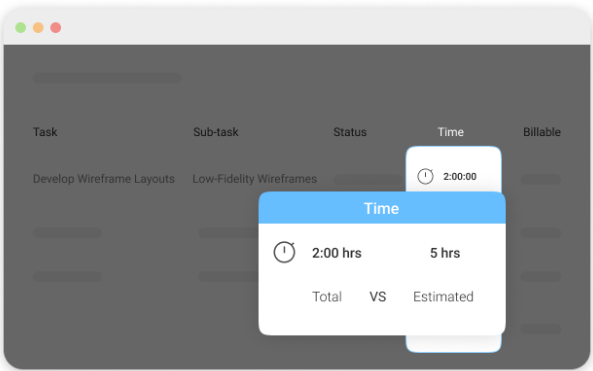Click the orange window control dot
This screenshot has height=371, width=593.
point(38,28)
